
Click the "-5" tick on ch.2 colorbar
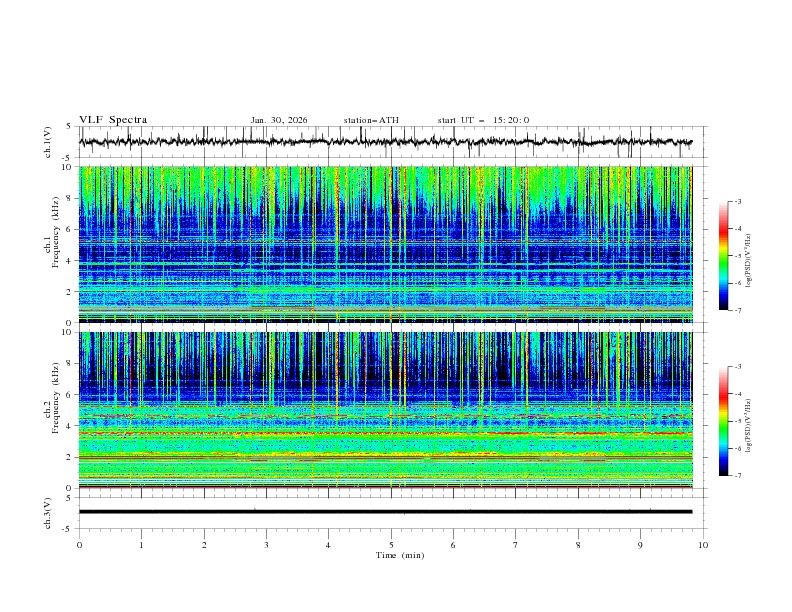737,421
